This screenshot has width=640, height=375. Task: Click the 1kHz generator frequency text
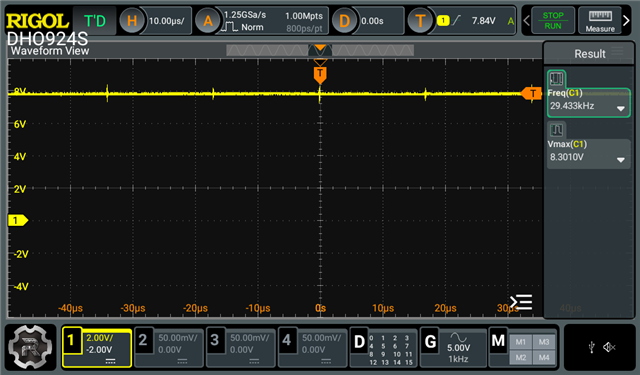pyautogui.click(x=458, y=359)
